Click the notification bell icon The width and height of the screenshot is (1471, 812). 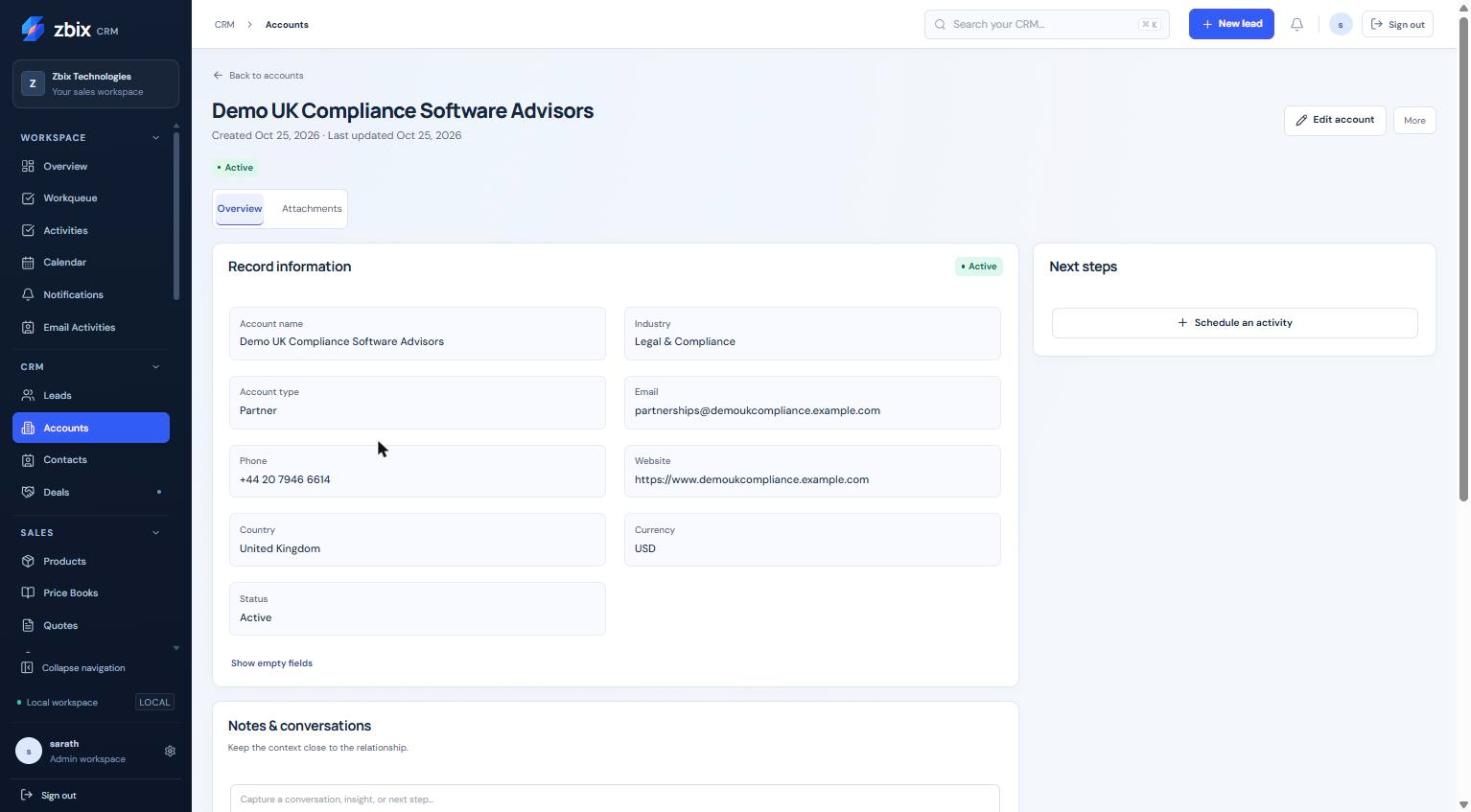(x=1297, y=24)
